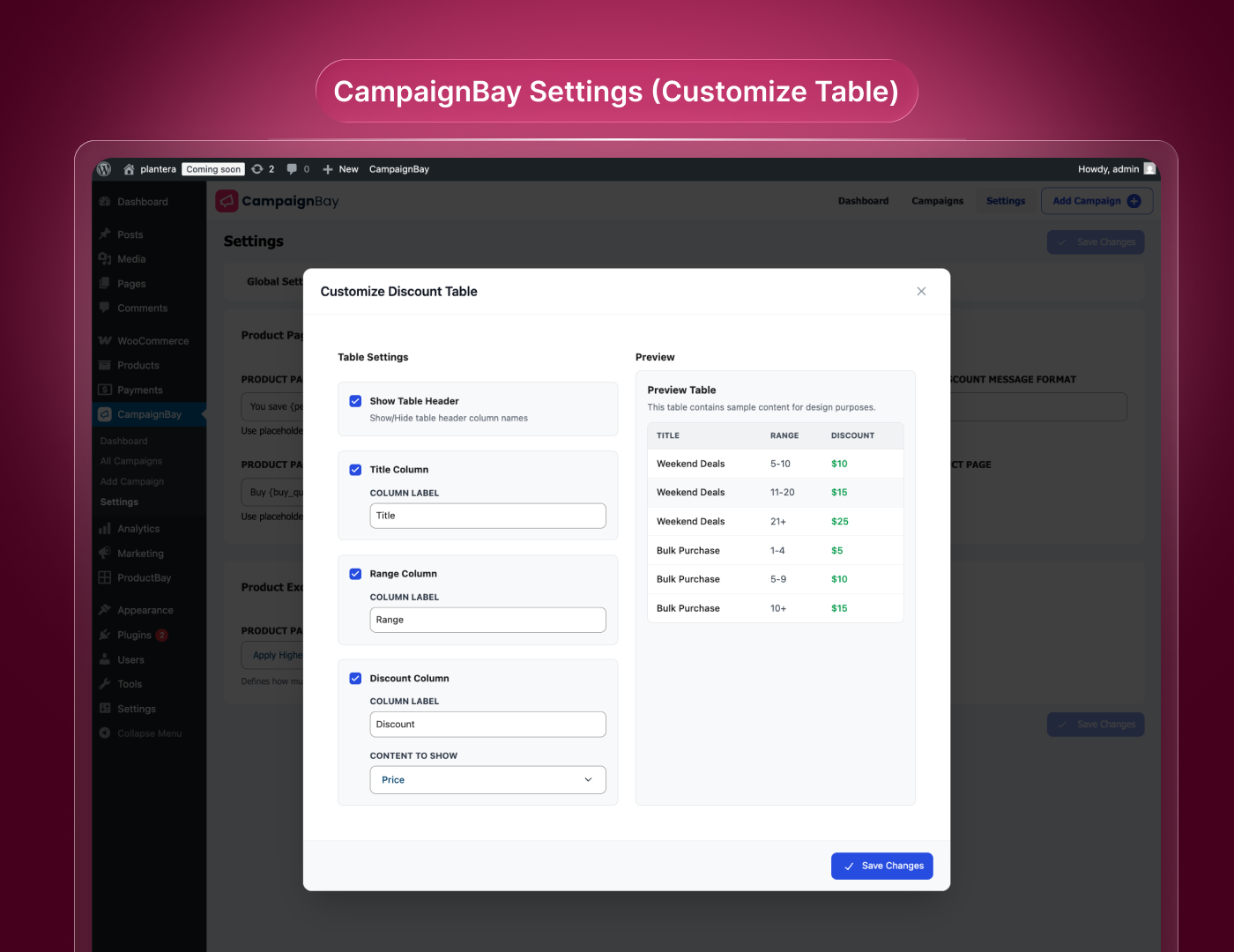Click the Products icon in sidebar

coord(105,366)
